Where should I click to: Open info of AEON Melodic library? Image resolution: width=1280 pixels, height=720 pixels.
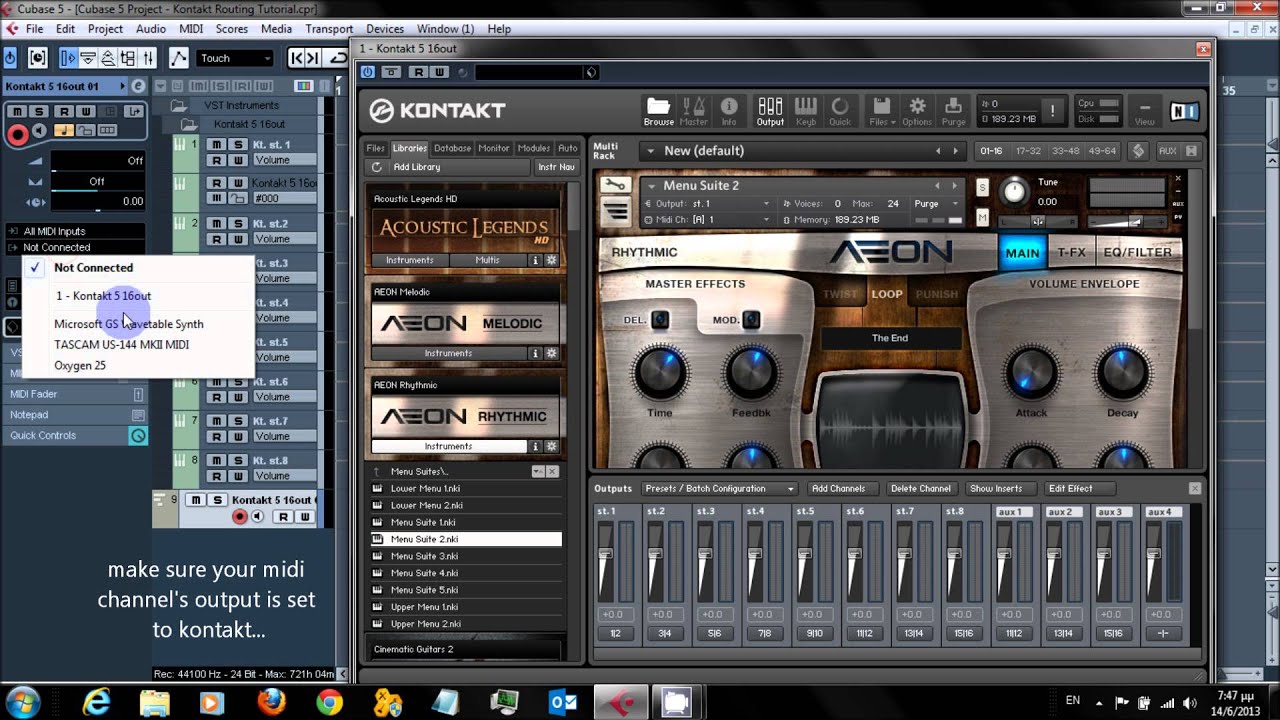[535, 353]
